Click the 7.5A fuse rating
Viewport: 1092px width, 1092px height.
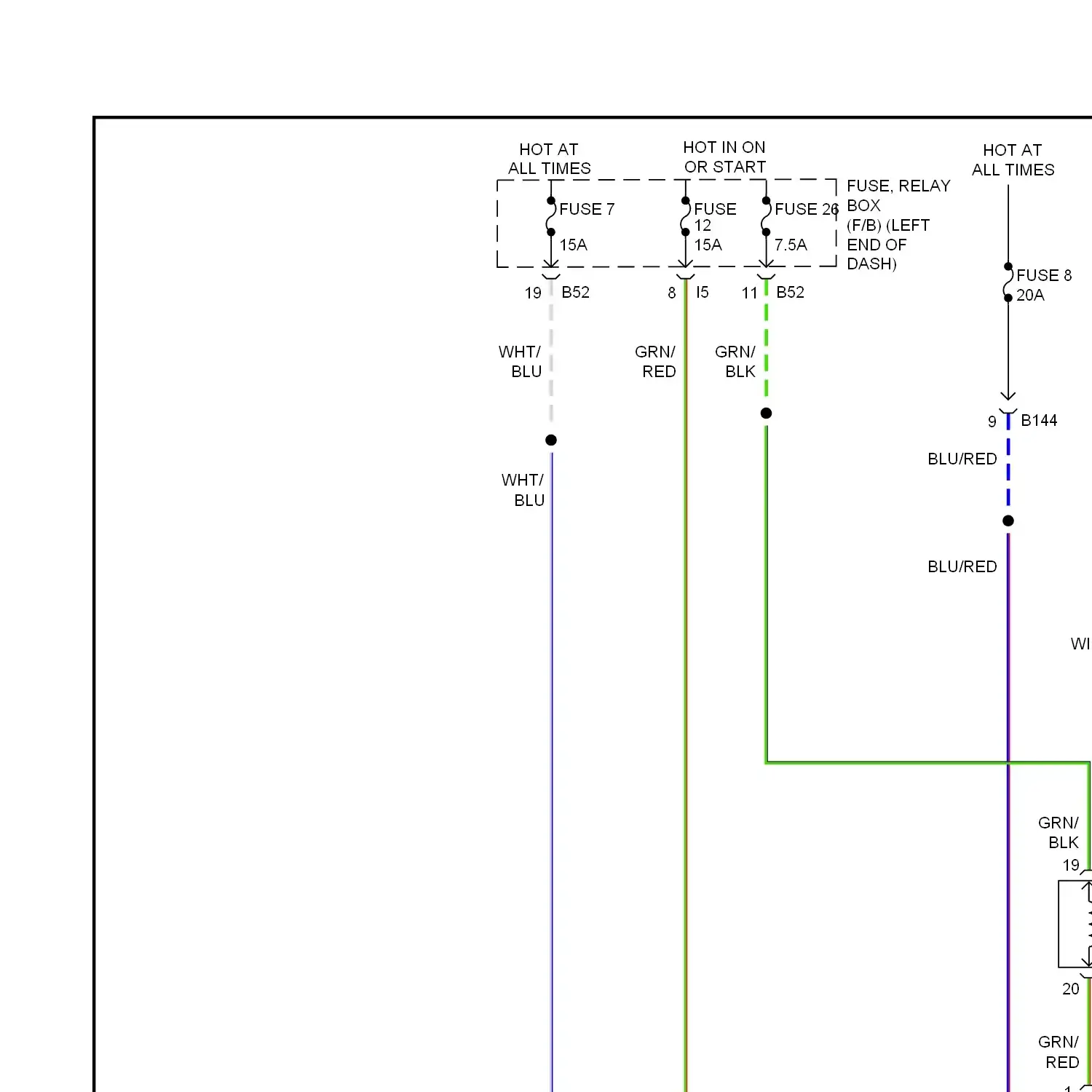[x=791, y=245]
